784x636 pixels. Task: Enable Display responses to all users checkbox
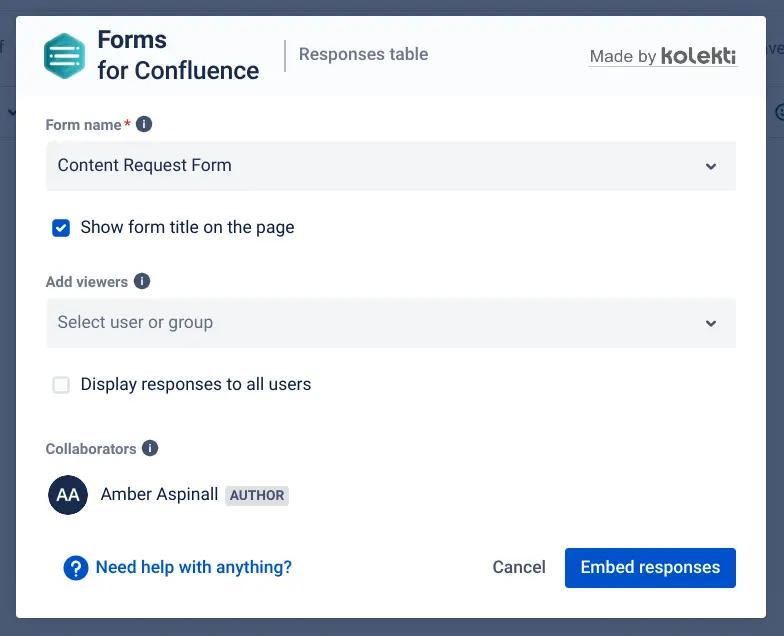61,385
